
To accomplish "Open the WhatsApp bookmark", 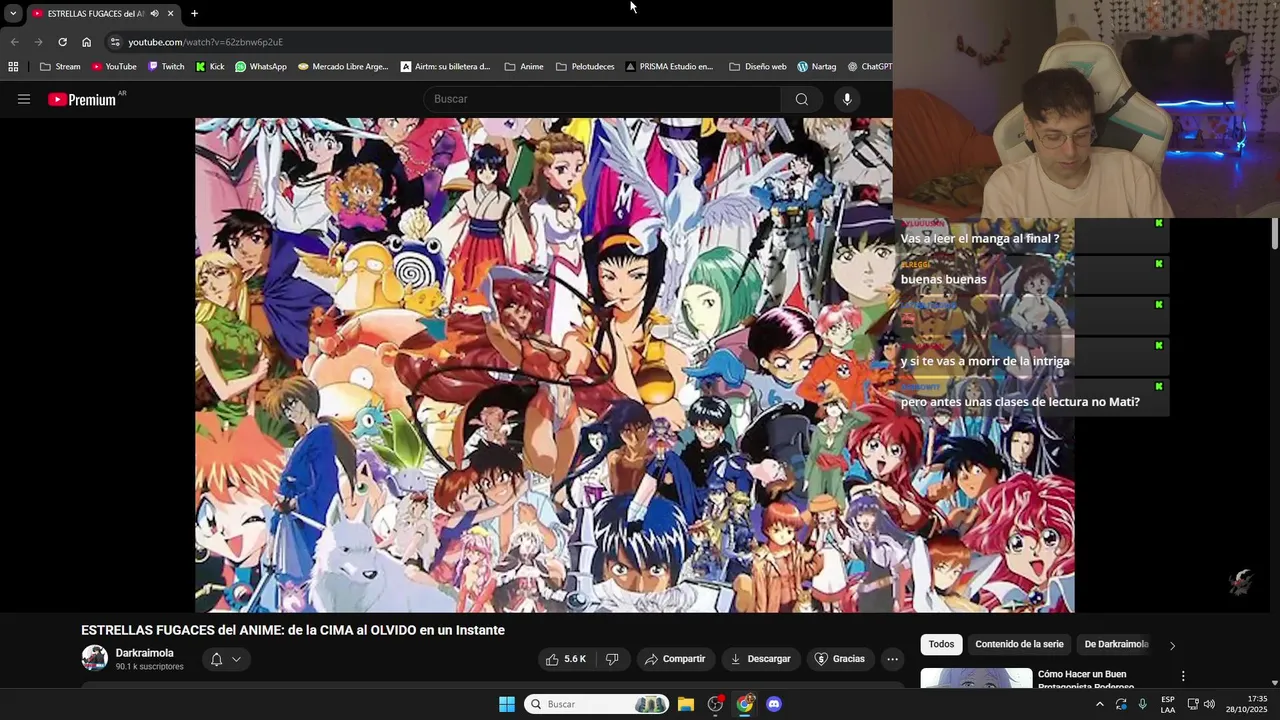I will tap(260, 67).
